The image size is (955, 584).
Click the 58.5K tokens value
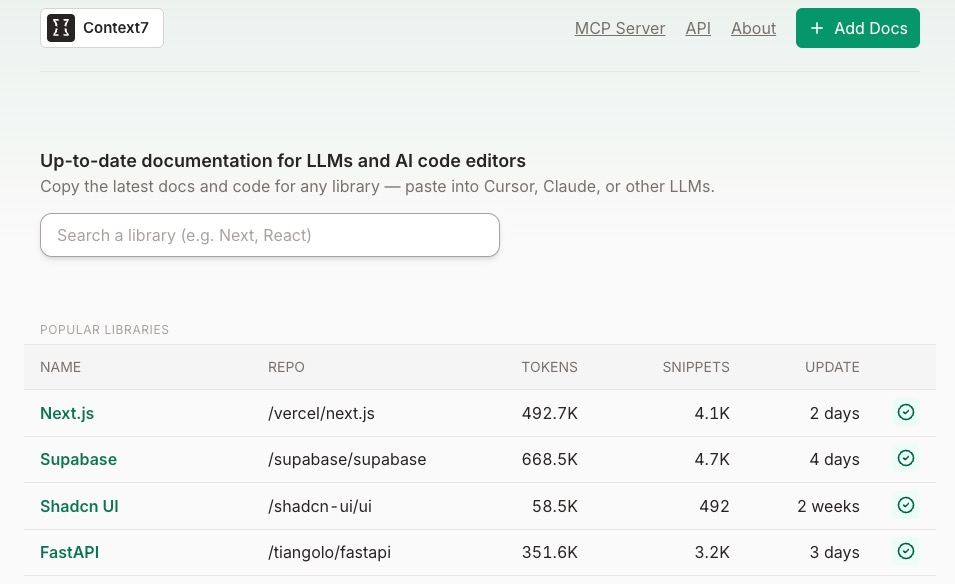[555, 506]
